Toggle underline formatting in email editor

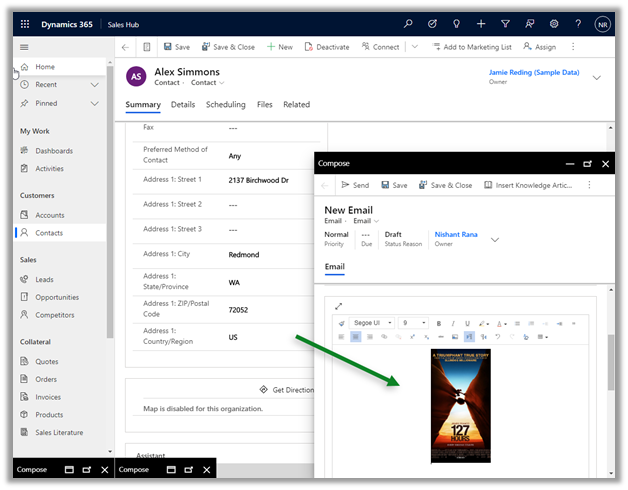click(x=467, y=323)
